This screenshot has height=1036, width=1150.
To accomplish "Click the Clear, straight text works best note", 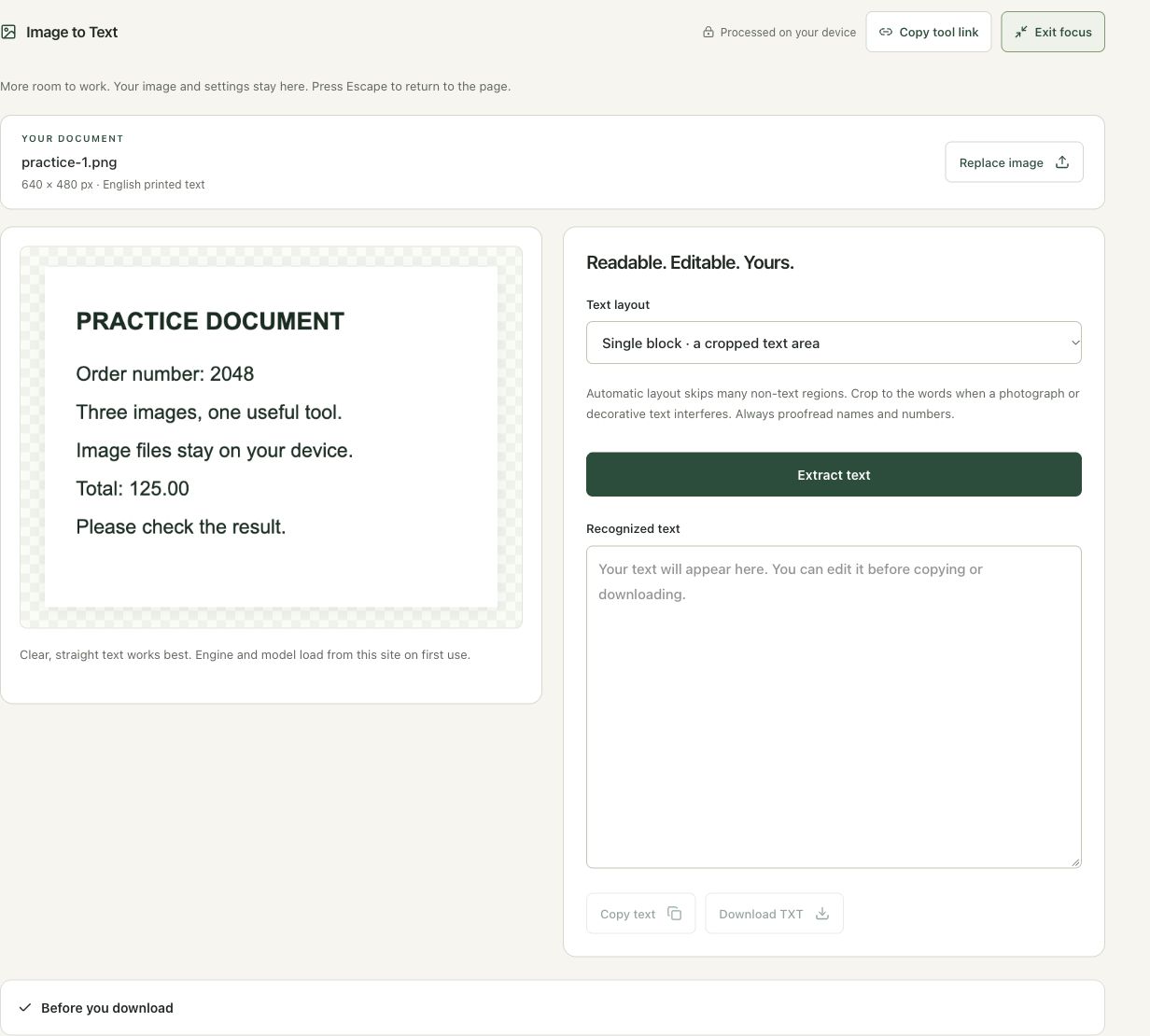I will tap(245, 654).
